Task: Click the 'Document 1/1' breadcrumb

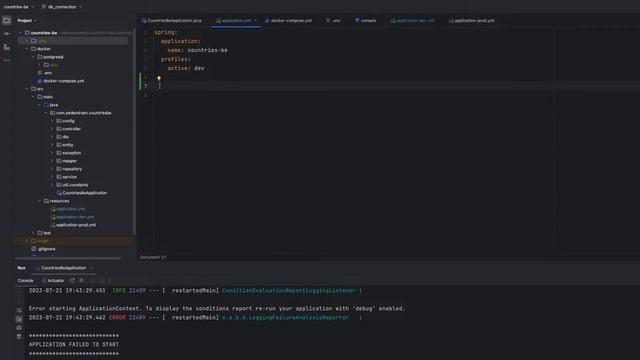Action: point(153,258)
